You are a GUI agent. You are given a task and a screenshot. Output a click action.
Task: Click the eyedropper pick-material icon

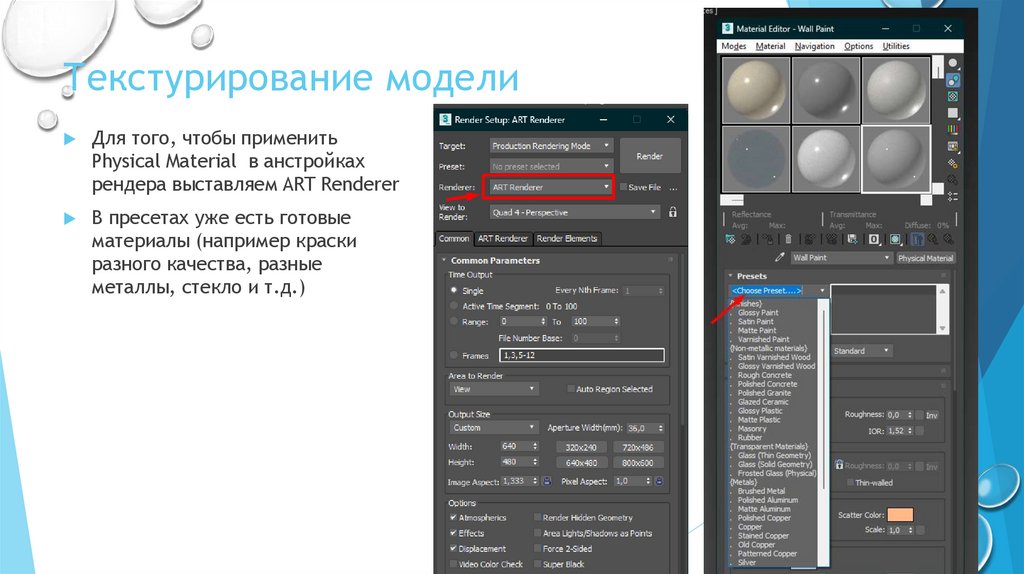click(780, 257)
